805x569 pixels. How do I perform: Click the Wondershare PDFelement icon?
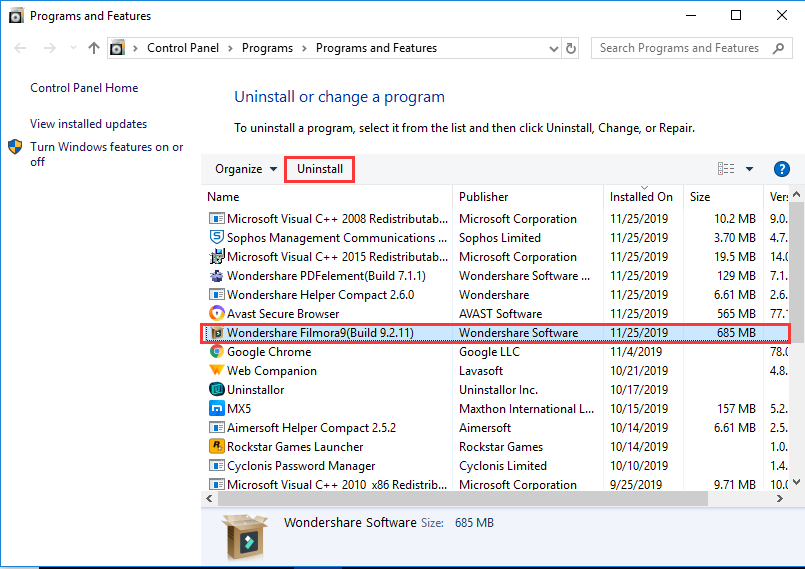217,276
